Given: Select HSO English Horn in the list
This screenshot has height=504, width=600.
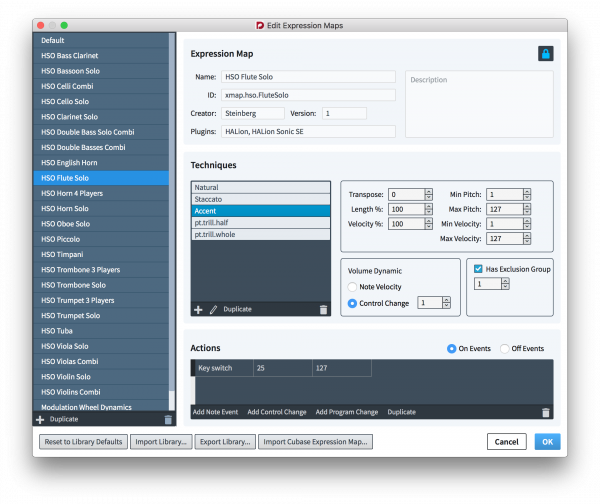Looking at the screenshot, I should click(101, 163).
